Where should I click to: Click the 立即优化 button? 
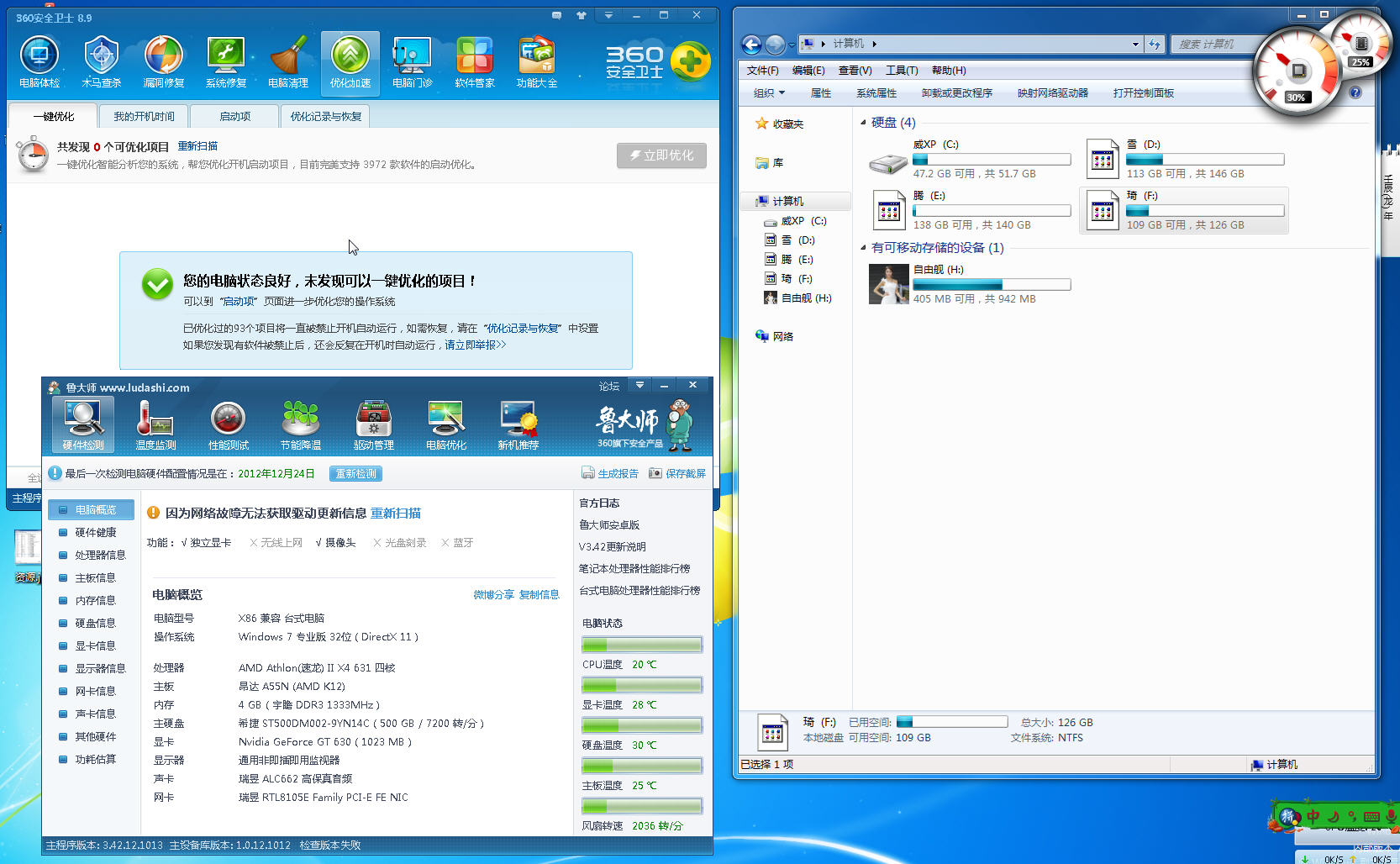(661, 155)
